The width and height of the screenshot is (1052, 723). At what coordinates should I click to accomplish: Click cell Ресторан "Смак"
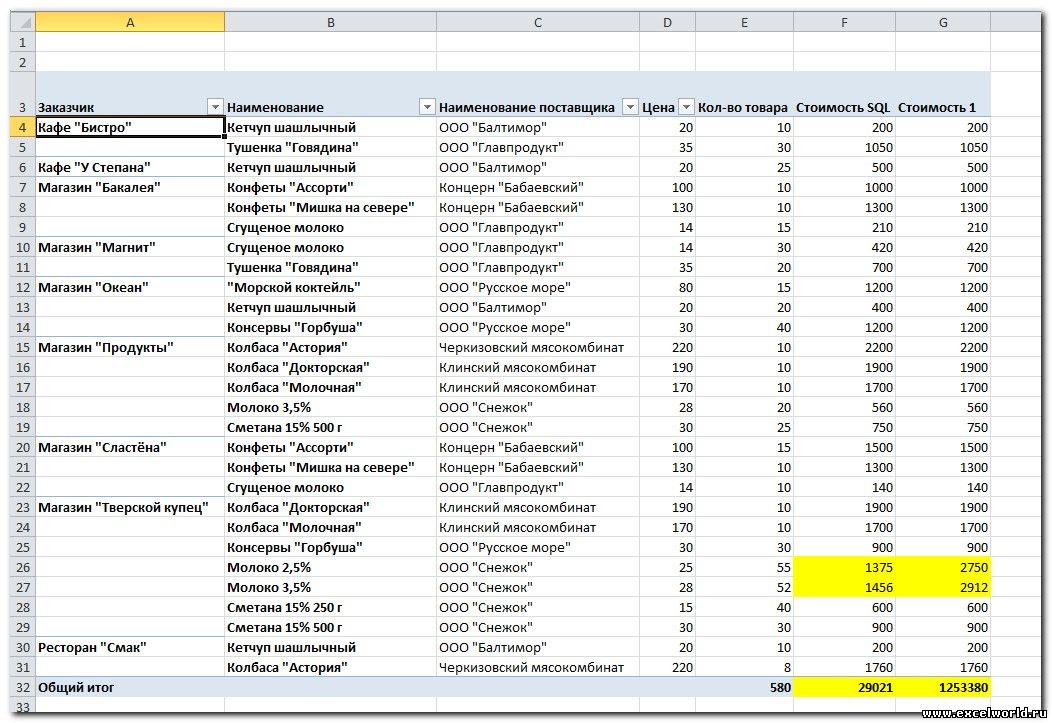pos(129,647)
